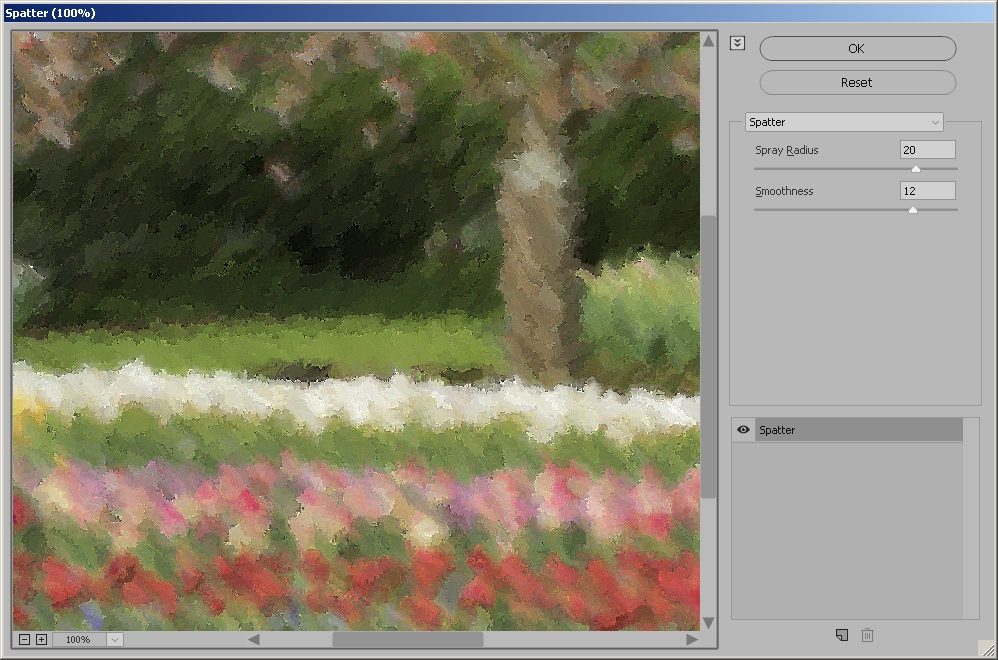
Task: Hide the Spatter effect layer via eye
Action: tap(743, 430)
